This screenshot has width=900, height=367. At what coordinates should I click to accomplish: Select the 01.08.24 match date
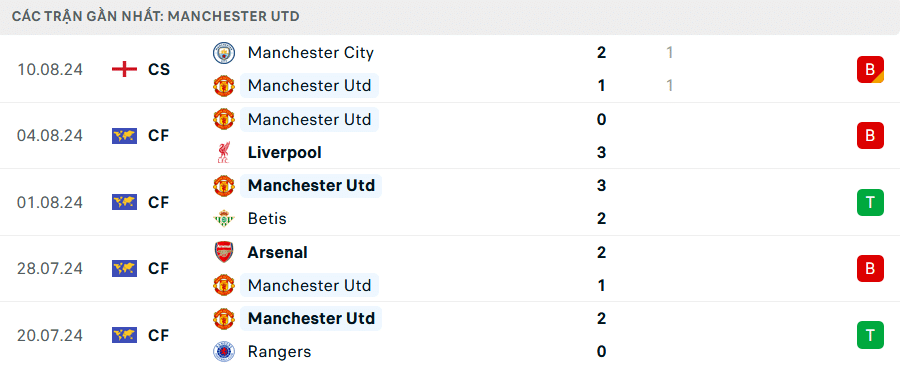tap(50, 203)
